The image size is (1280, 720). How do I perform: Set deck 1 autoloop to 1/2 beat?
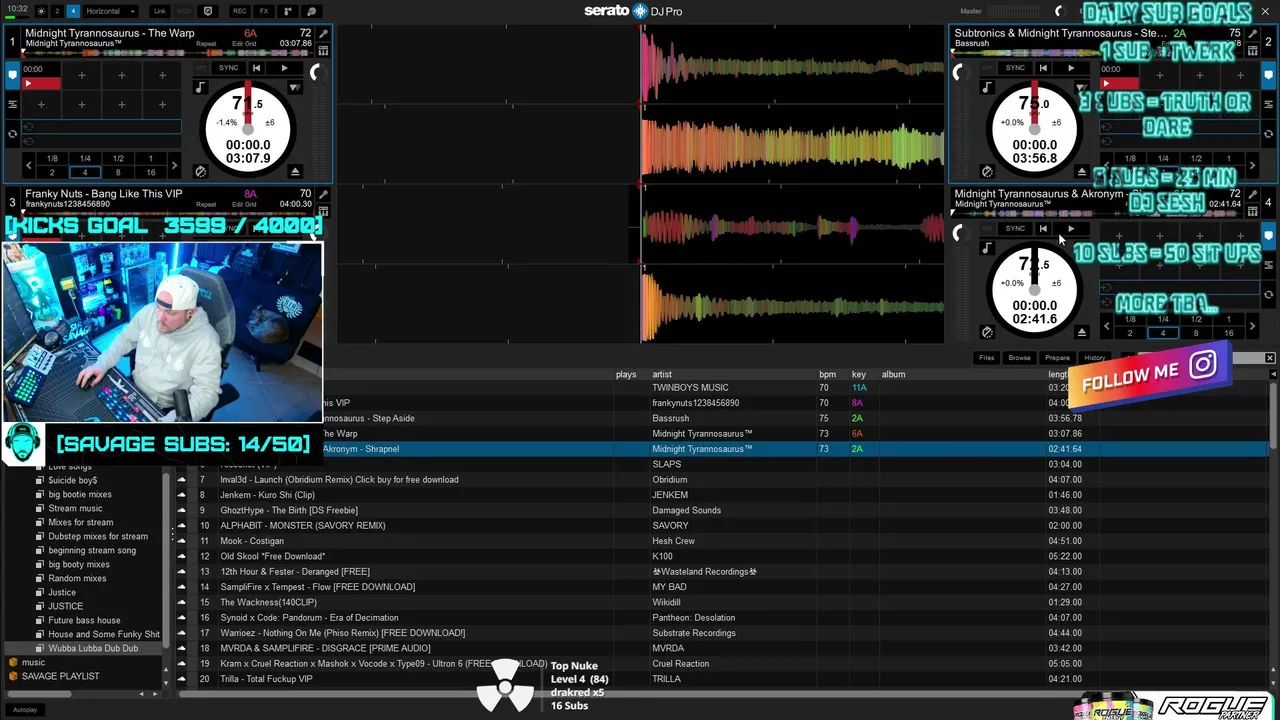[118, 158]
